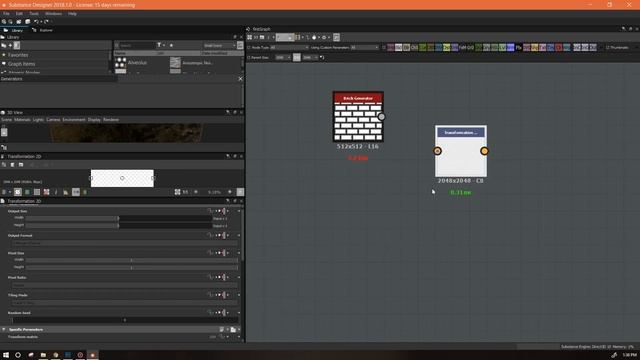Select the Transformation 2D node
Viewport: 640px width, 360px height.
461,151
